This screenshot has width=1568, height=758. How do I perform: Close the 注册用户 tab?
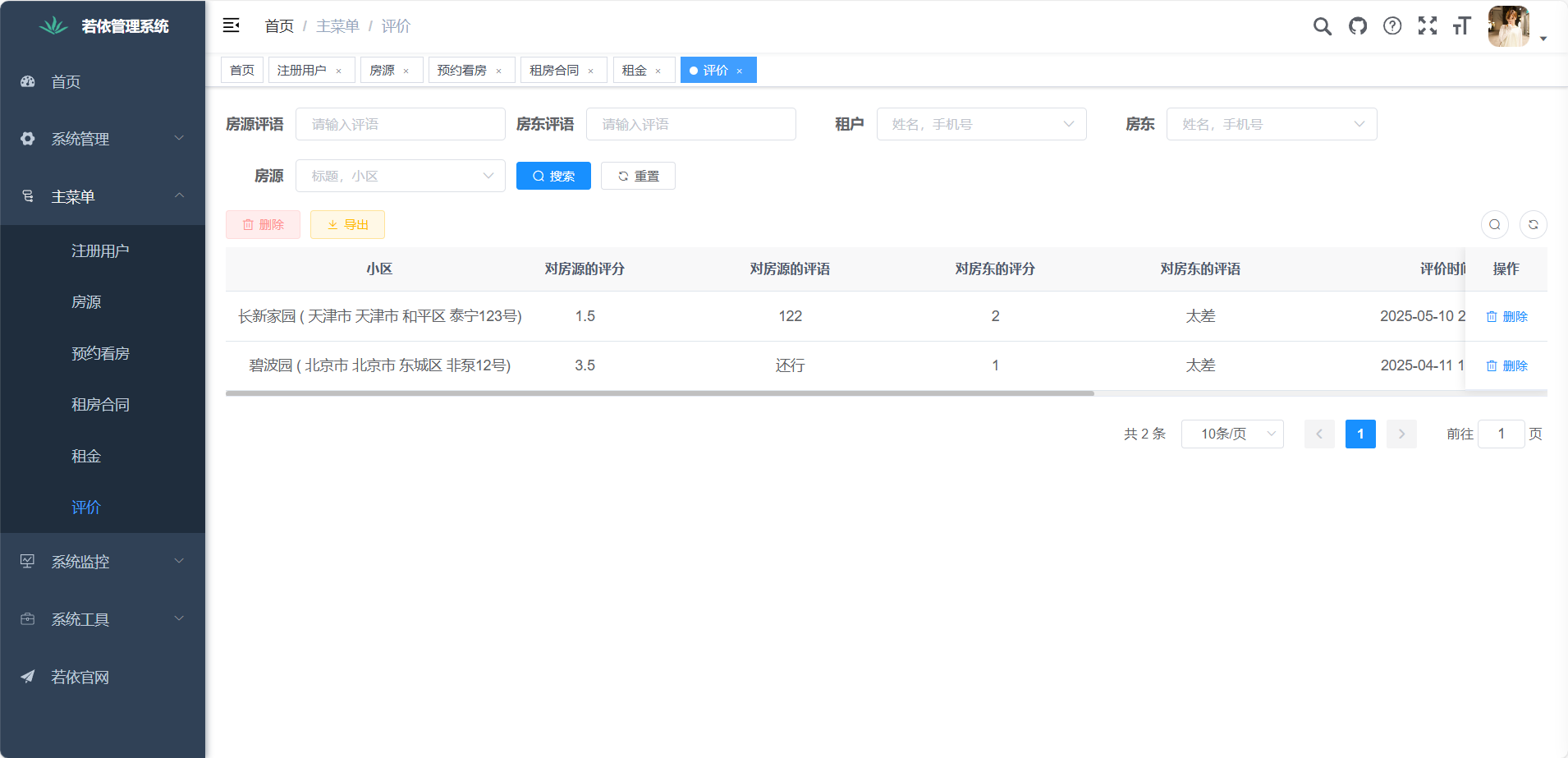point(338,71)
